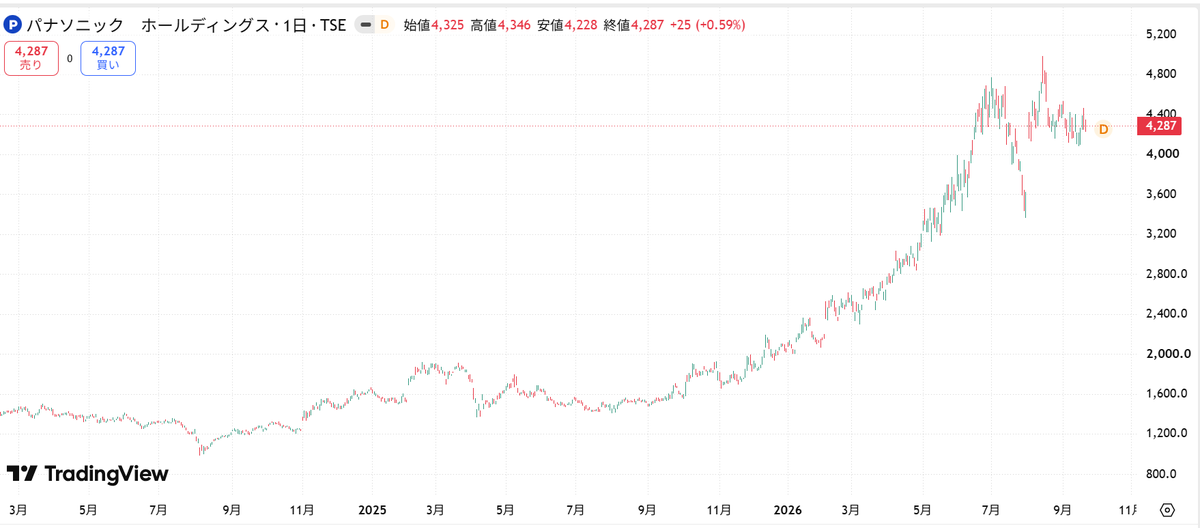Click the Panasonic blue P logo icon
Screen dimensions: 1200x528
(x=13, y=24)
